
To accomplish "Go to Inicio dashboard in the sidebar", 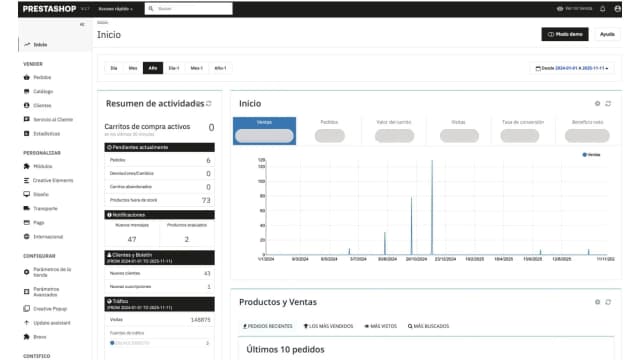I will coord(36,44).
